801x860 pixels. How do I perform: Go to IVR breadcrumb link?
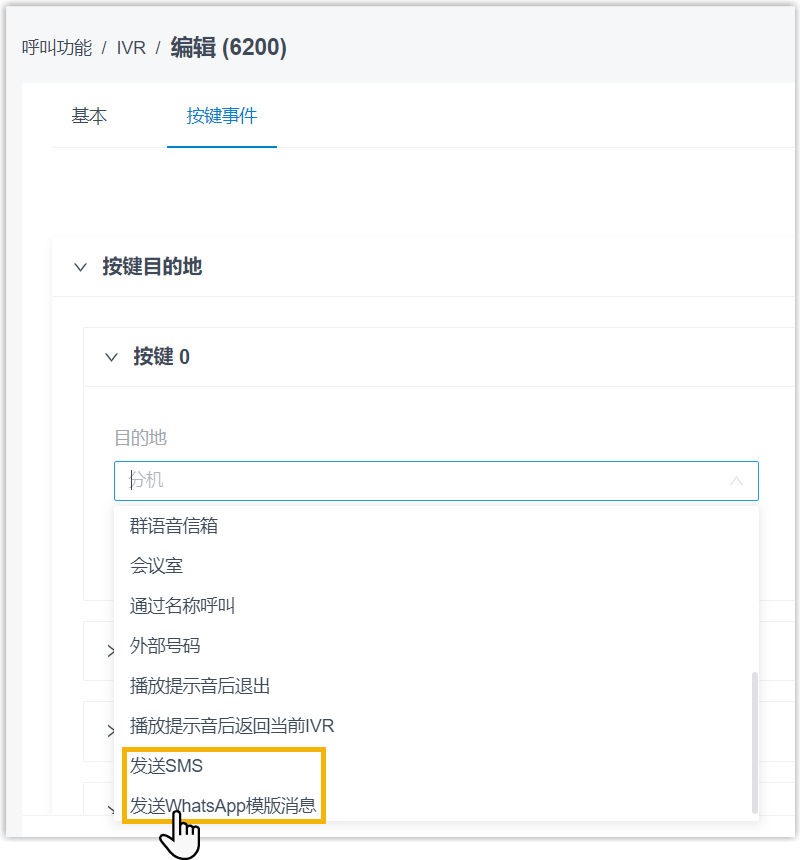(x=131, y=48)
